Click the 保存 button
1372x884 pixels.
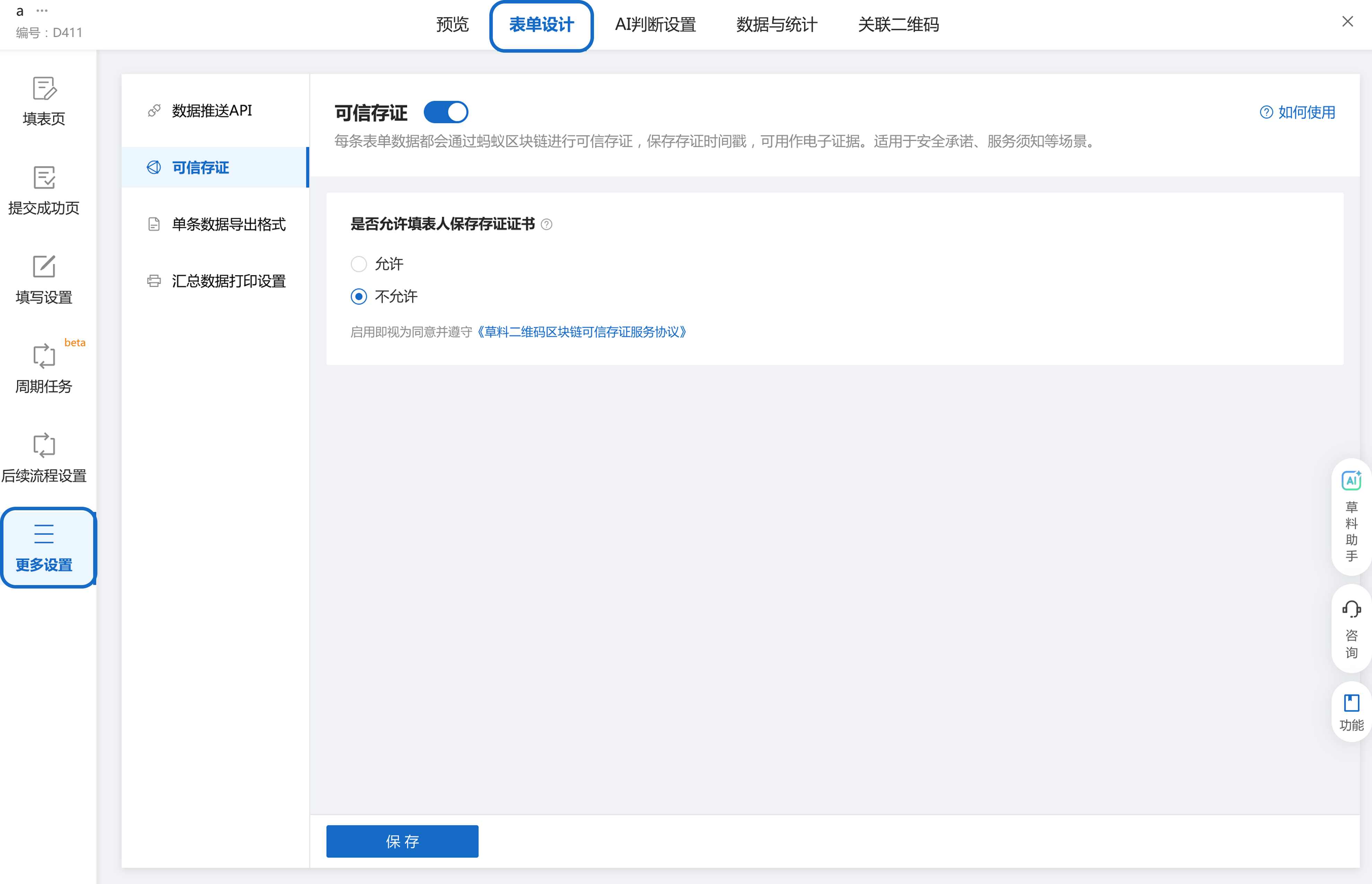402,841
